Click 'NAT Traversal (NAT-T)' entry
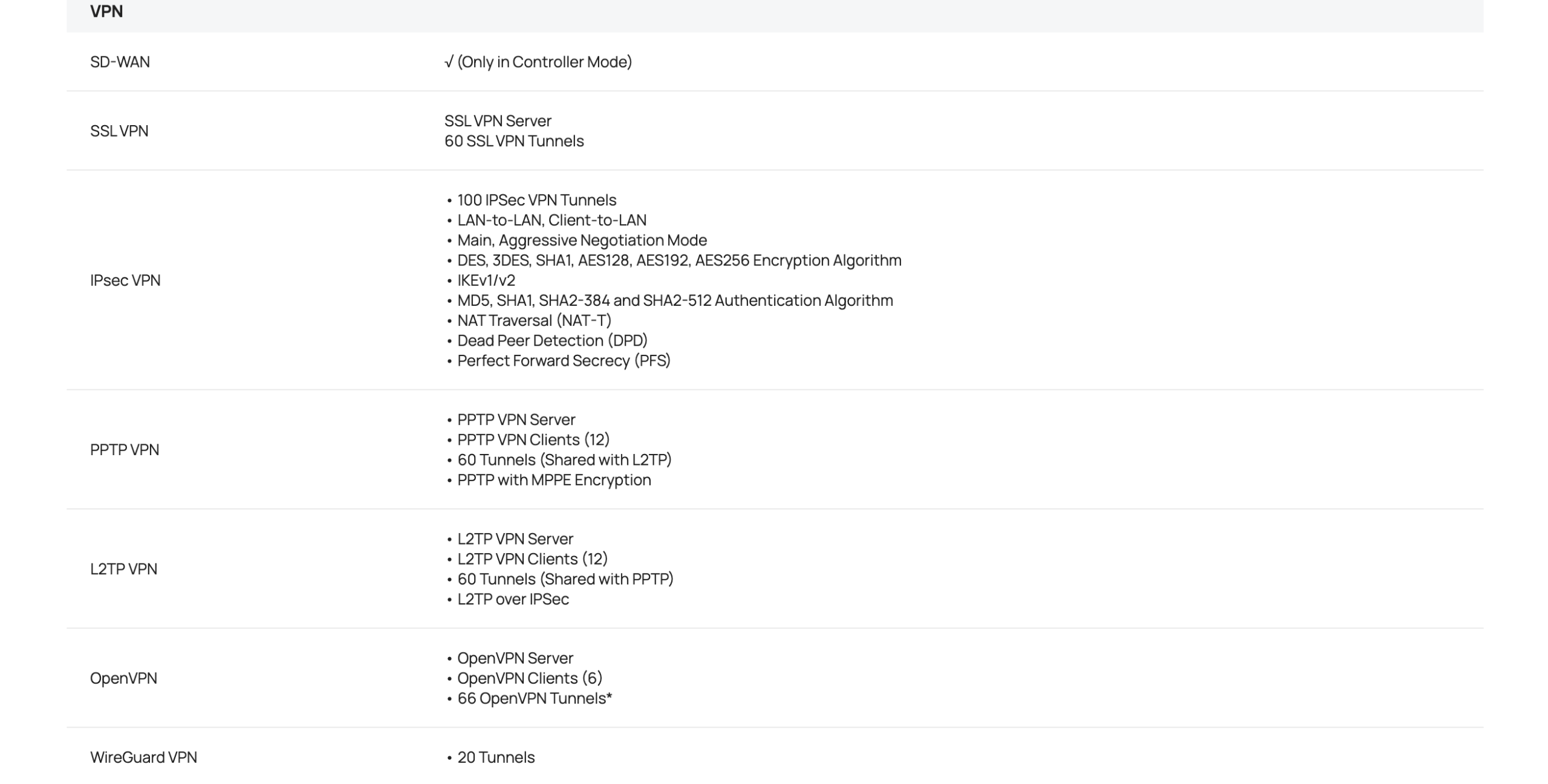 534,320
